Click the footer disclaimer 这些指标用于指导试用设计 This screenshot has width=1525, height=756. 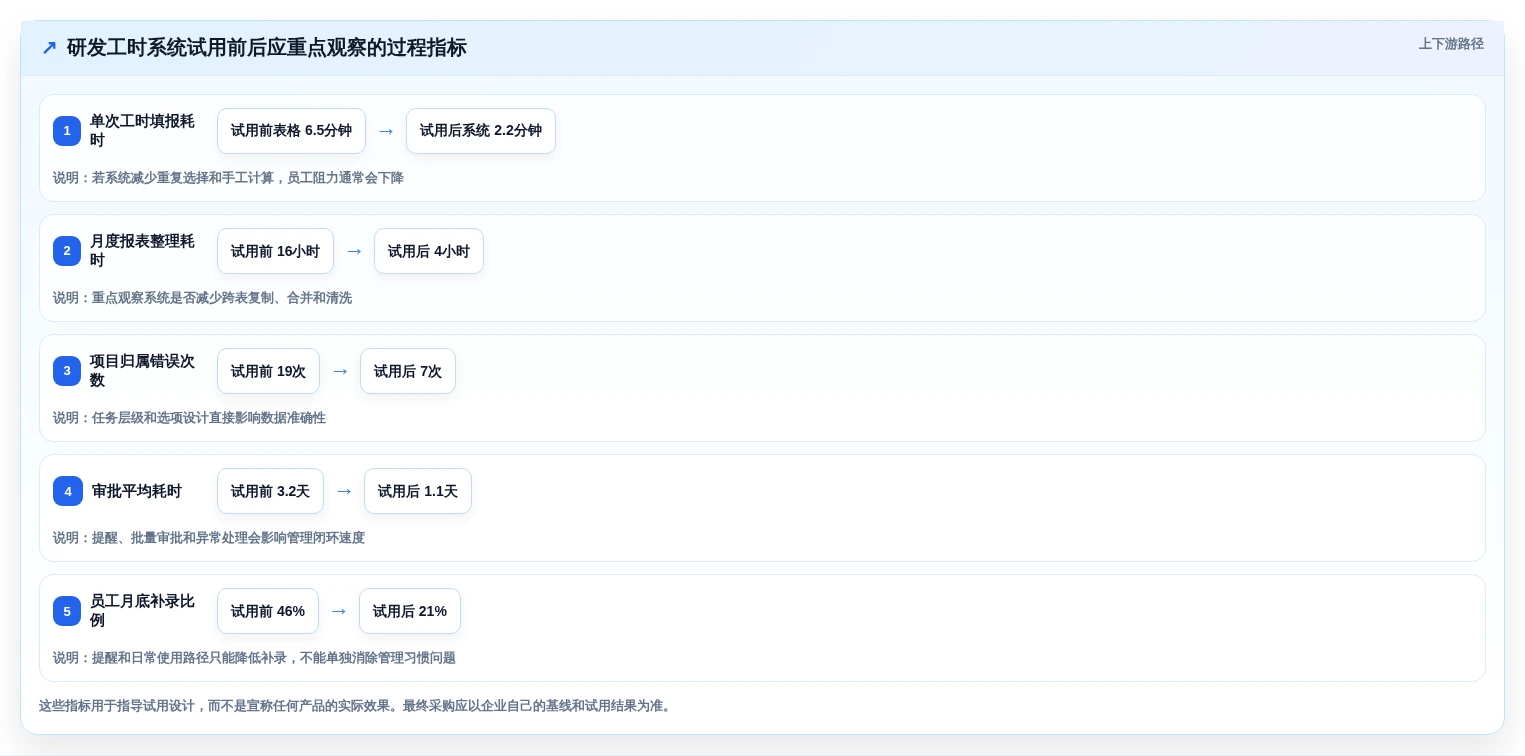point(357,706)
